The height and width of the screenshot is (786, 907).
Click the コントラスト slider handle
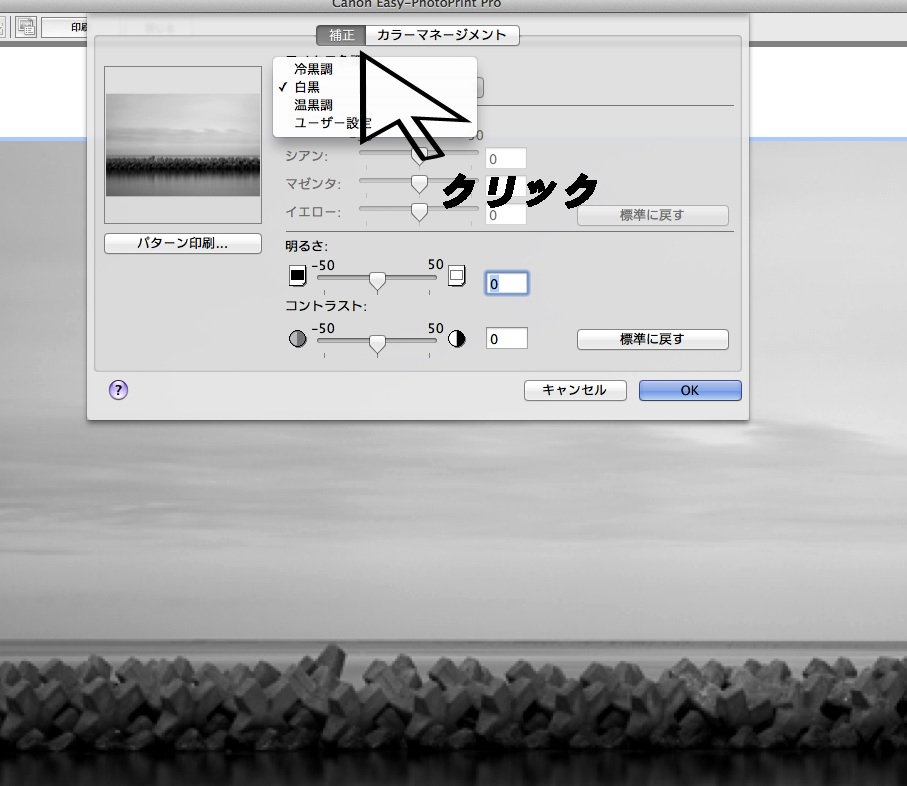click(x=377, y=344)
